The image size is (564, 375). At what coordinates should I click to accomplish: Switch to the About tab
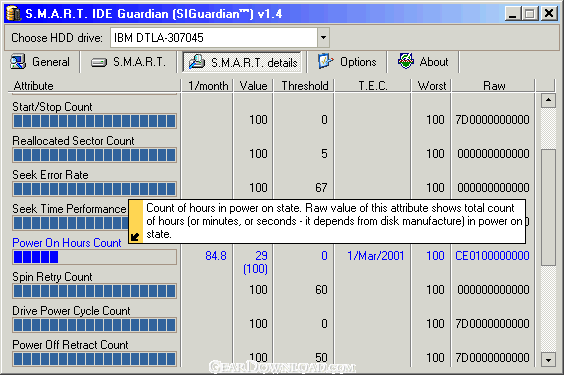point(423,62)
